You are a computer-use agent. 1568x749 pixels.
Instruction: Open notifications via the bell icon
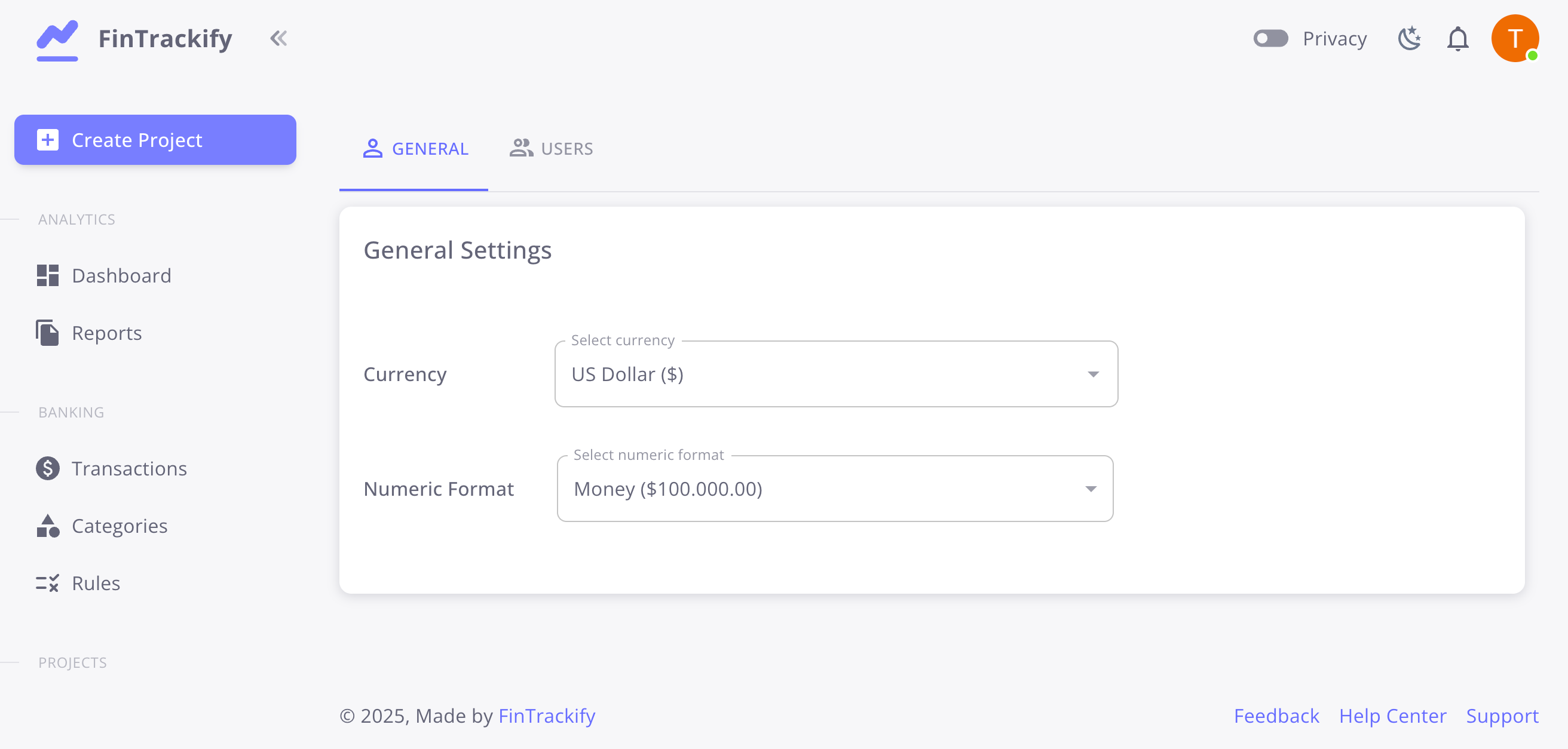pos(1459,38)
